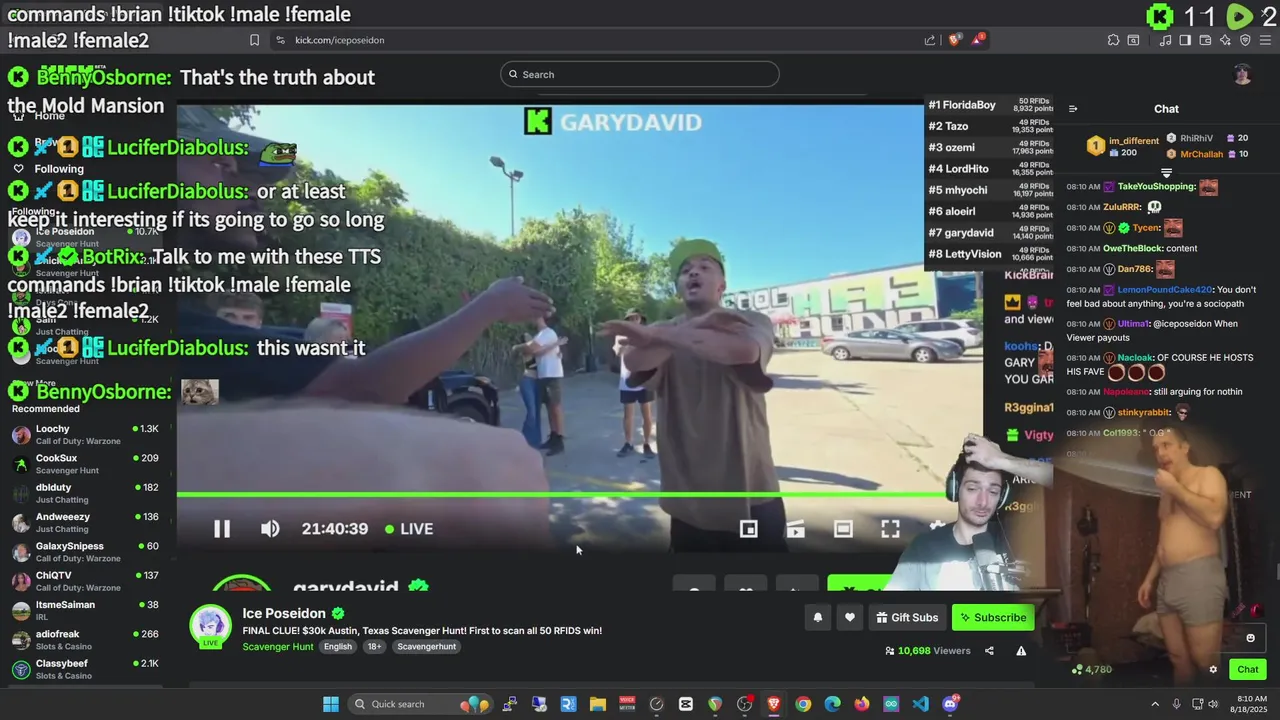Viewport: 1280px width, 720px height.
Task: Open Brave Shields lion icon
Action: click(954, 39)
